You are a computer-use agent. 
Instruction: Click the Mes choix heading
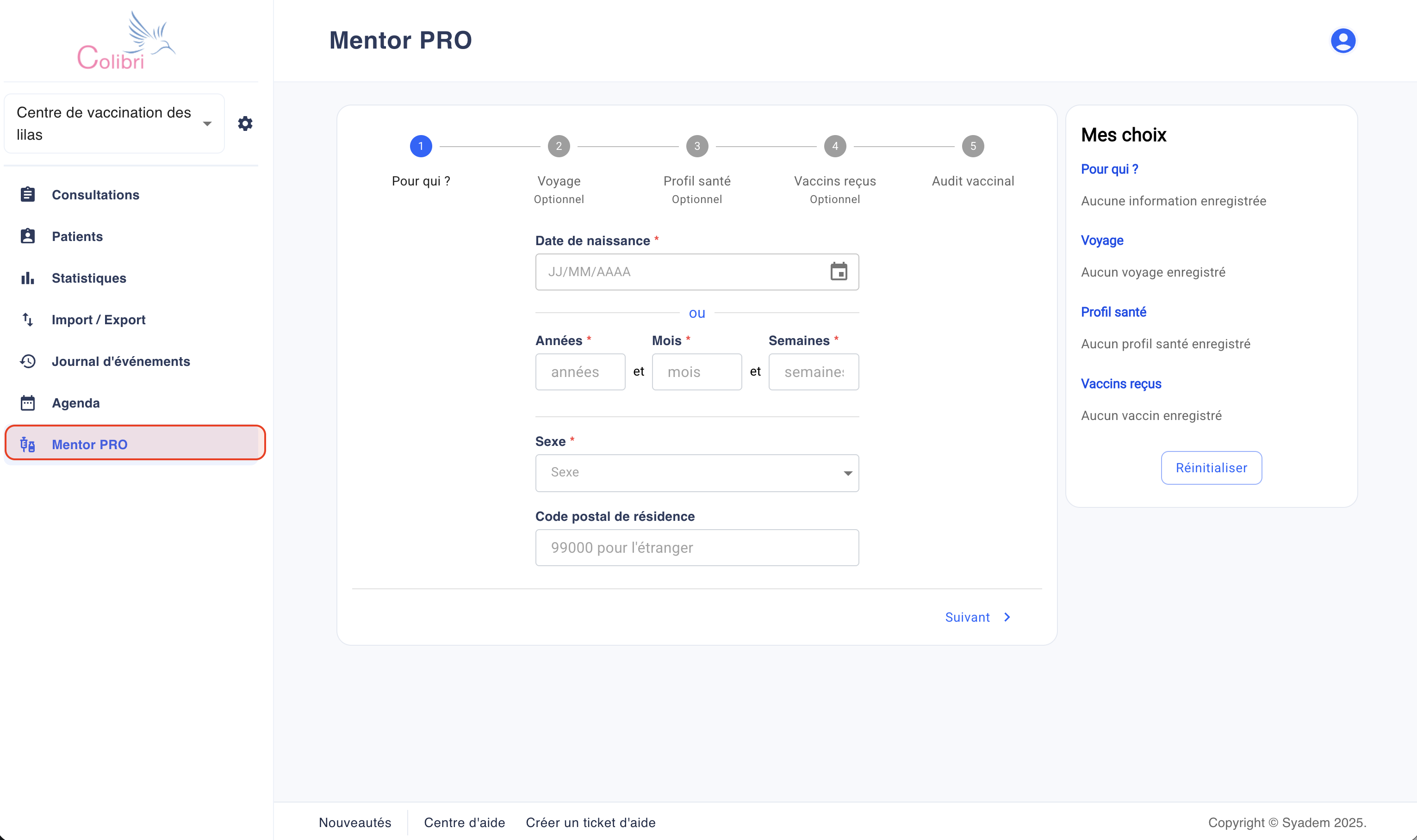[1124, 135]
